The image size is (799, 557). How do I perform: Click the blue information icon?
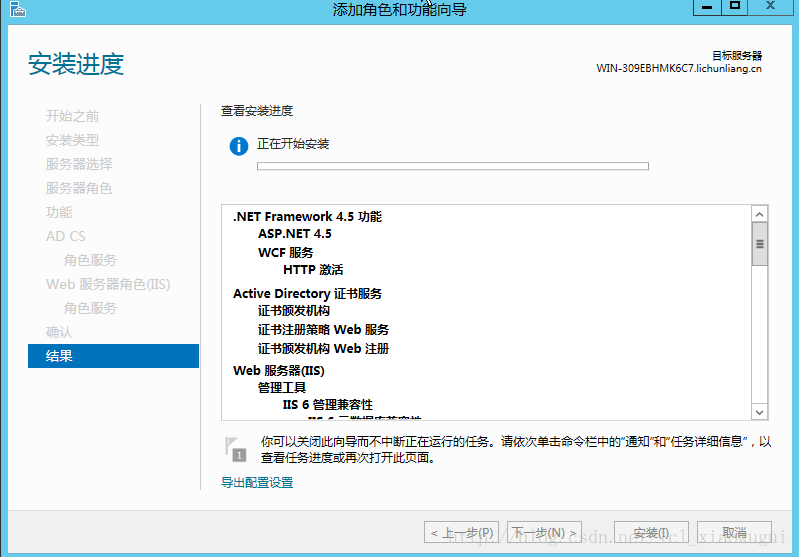tap(238, 146)
